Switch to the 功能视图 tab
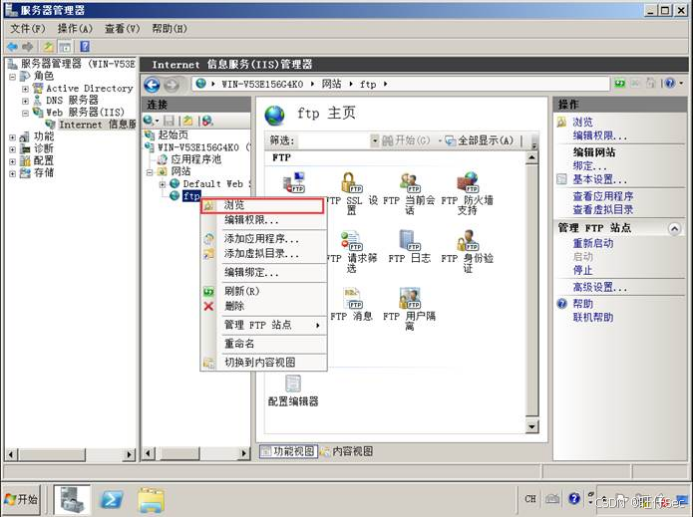Viewport: 694px width, 517px height. [288, 451]
